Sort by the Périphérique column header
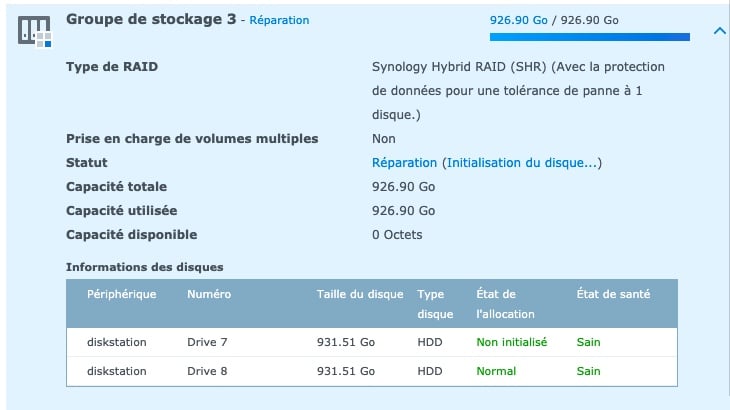730x410 pixels. 122,295
